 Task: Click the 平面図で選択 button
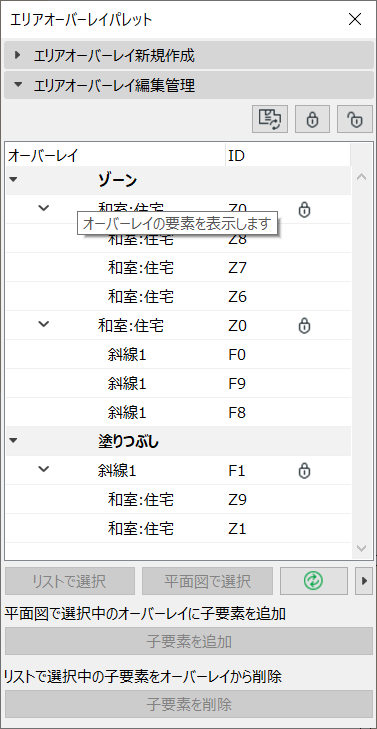point(207,581)
